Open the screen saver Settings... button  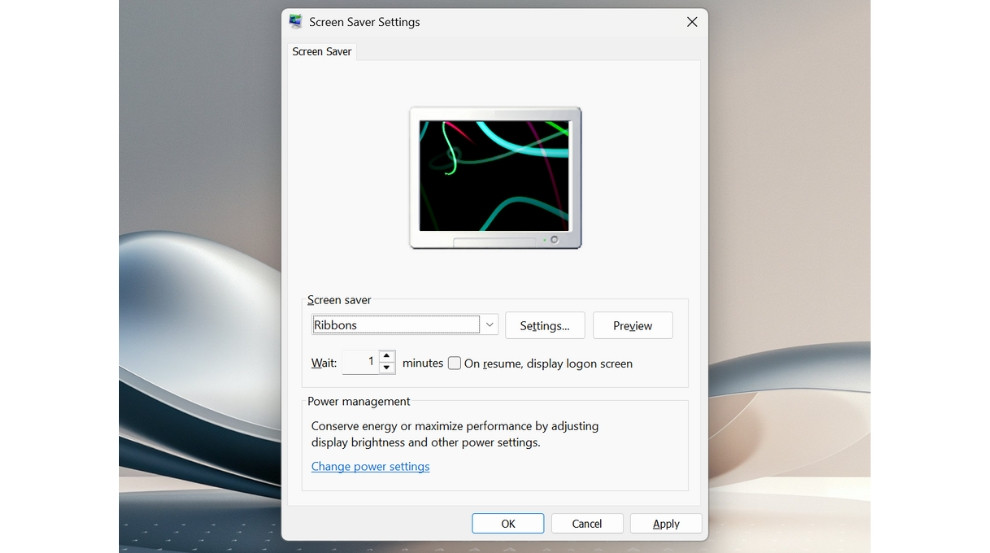coord(545,325)
